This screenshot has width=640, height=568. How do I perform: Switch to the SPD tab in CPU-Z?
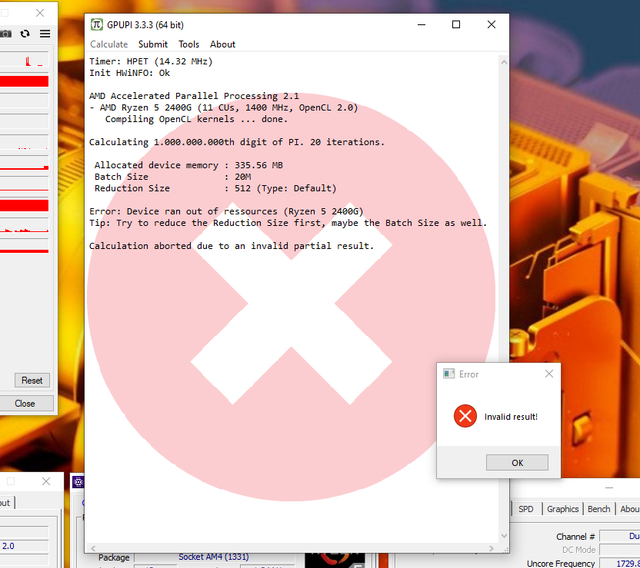click(526, 509)
